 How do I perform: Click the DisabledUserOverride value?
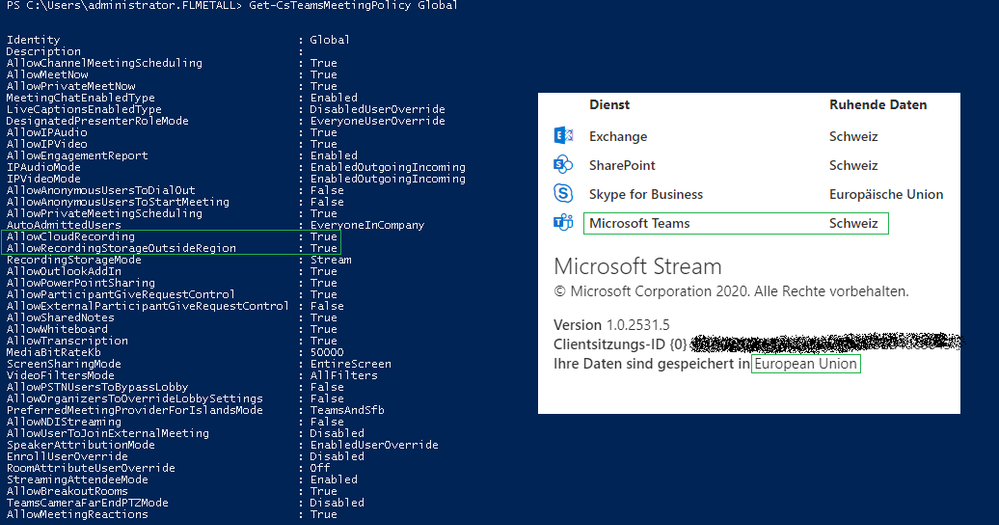[377, 109]
